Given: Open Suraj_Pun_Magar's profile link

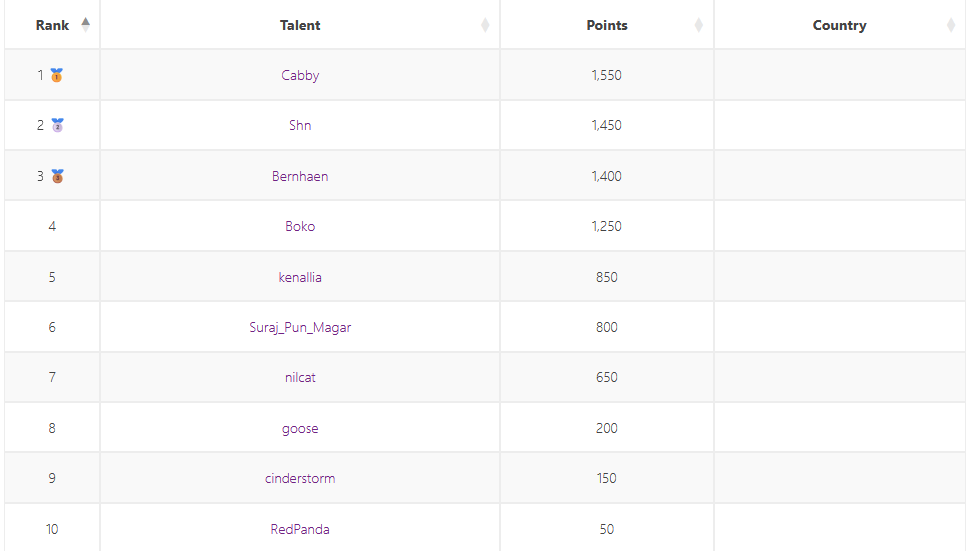Looking at the screenshot, I should click(300, 327).
